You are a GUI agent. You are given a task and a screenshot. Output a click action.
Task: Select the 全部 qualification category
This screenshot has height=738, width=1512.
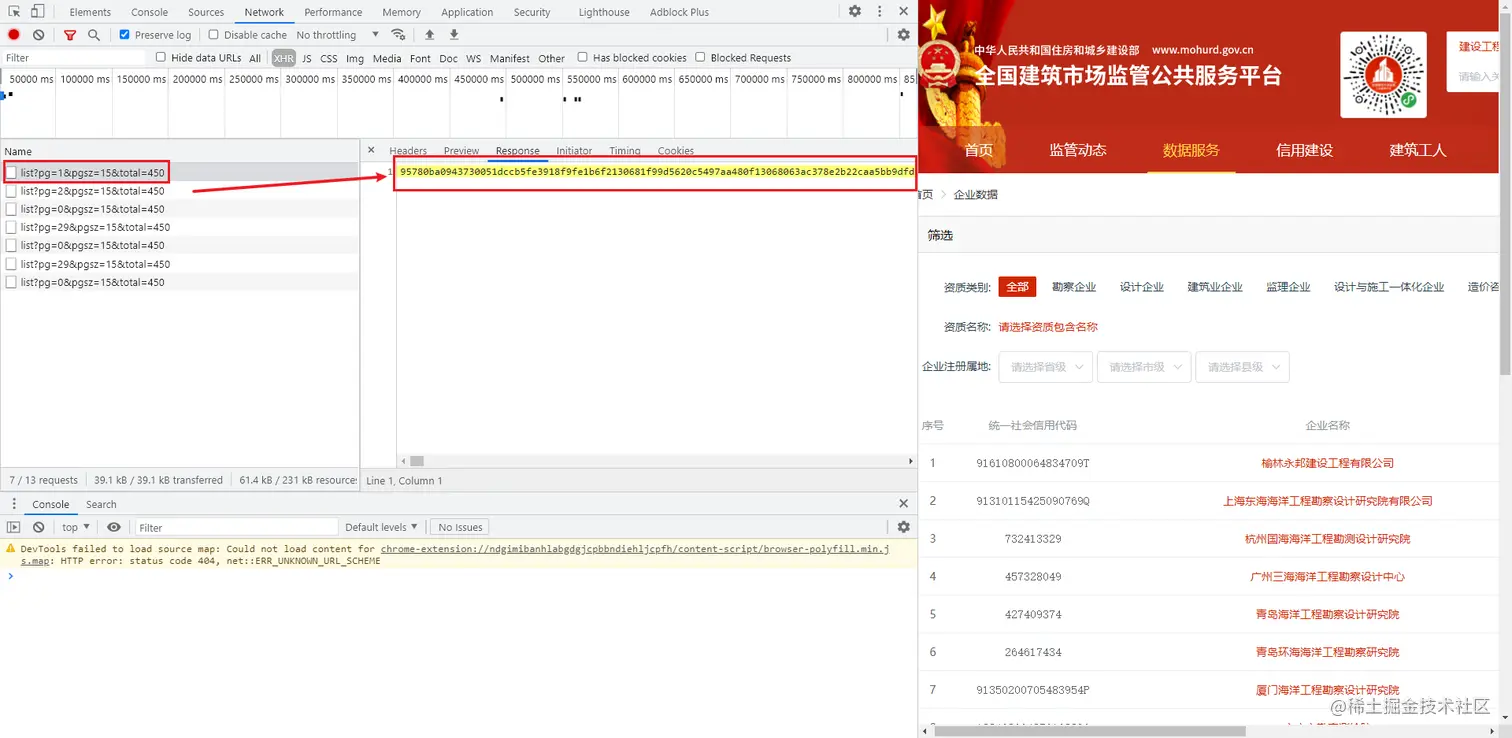click(x=1017, y=287)
